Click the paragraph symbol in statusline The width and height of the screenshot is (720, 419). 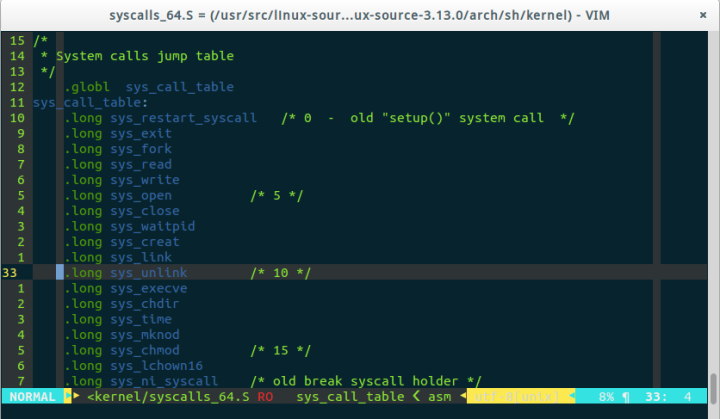(625, 397)
